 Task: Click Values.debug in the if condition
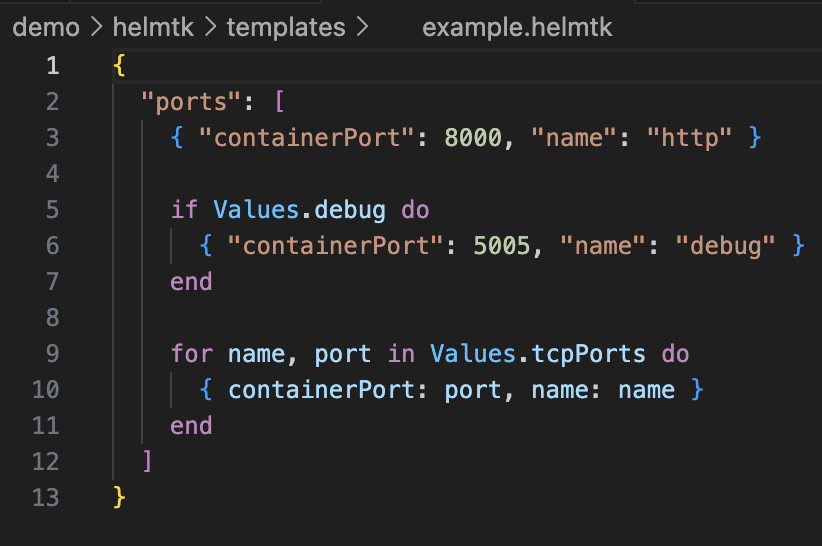pyautogui.click(x=301, y=210)
